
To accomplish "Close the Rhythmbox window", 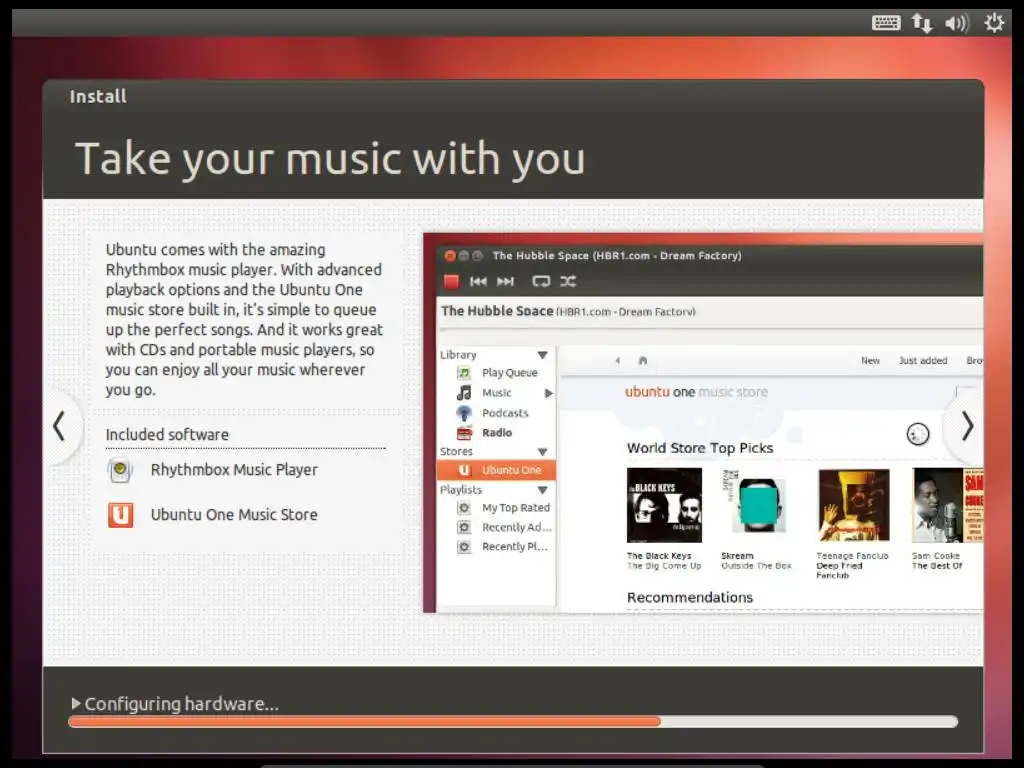I will coord(450,256).
